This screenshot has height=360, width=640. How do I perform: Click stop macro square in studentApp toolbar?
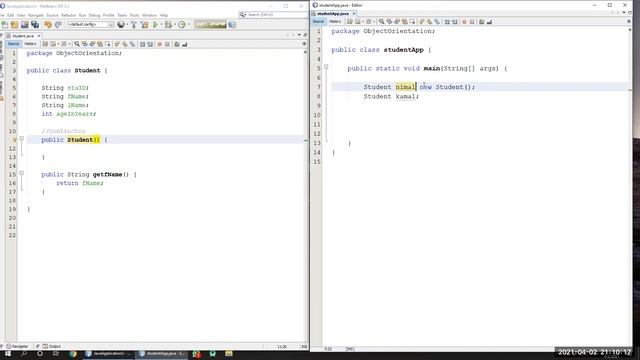(472, 22)
